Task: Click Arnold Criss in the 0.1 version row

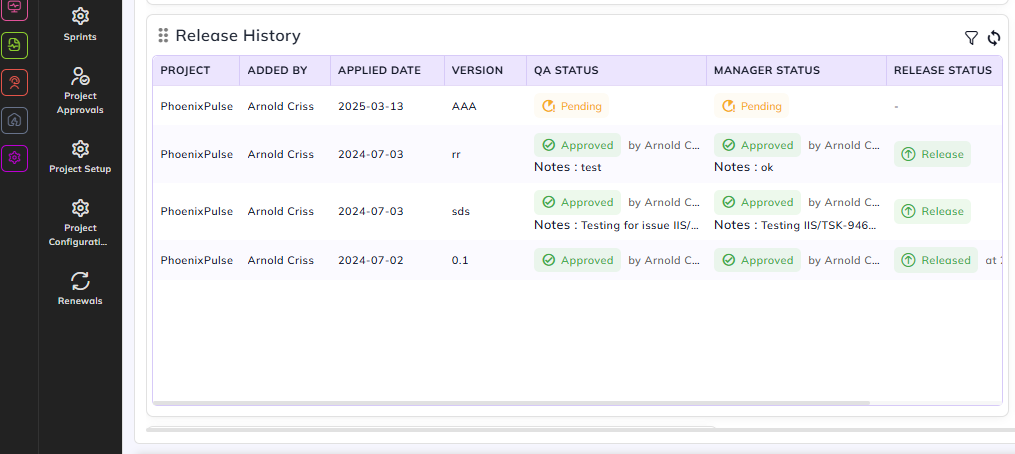Action: point(280,260)
